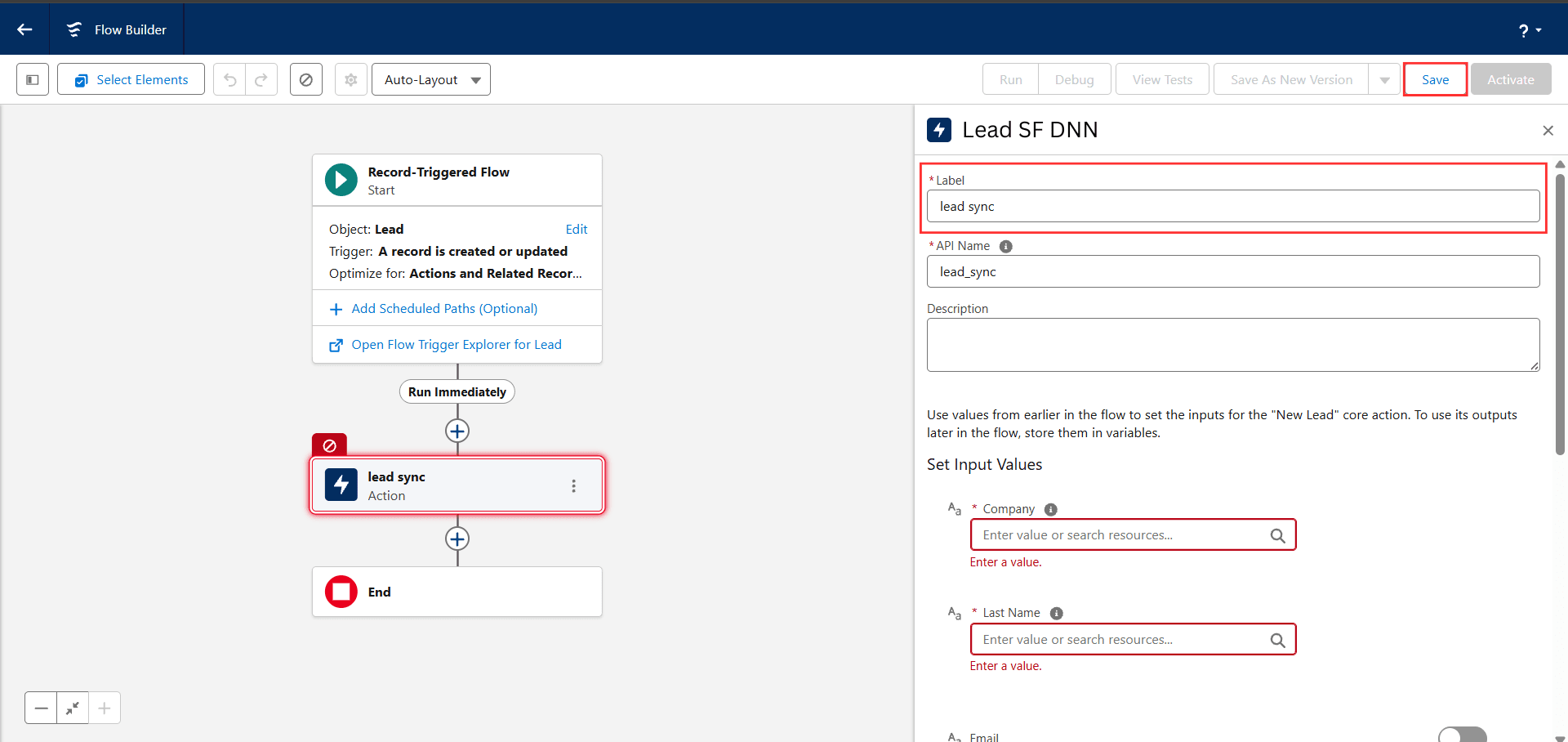Click the Activate button
The width and height of the screenshot is (1568, 742).
tap(1511, 79)
